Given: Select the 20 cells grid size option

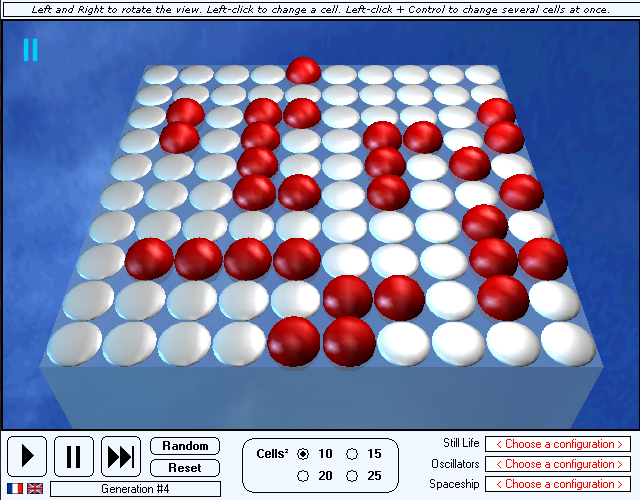Looking at the screenshot, I should point(303,476).
